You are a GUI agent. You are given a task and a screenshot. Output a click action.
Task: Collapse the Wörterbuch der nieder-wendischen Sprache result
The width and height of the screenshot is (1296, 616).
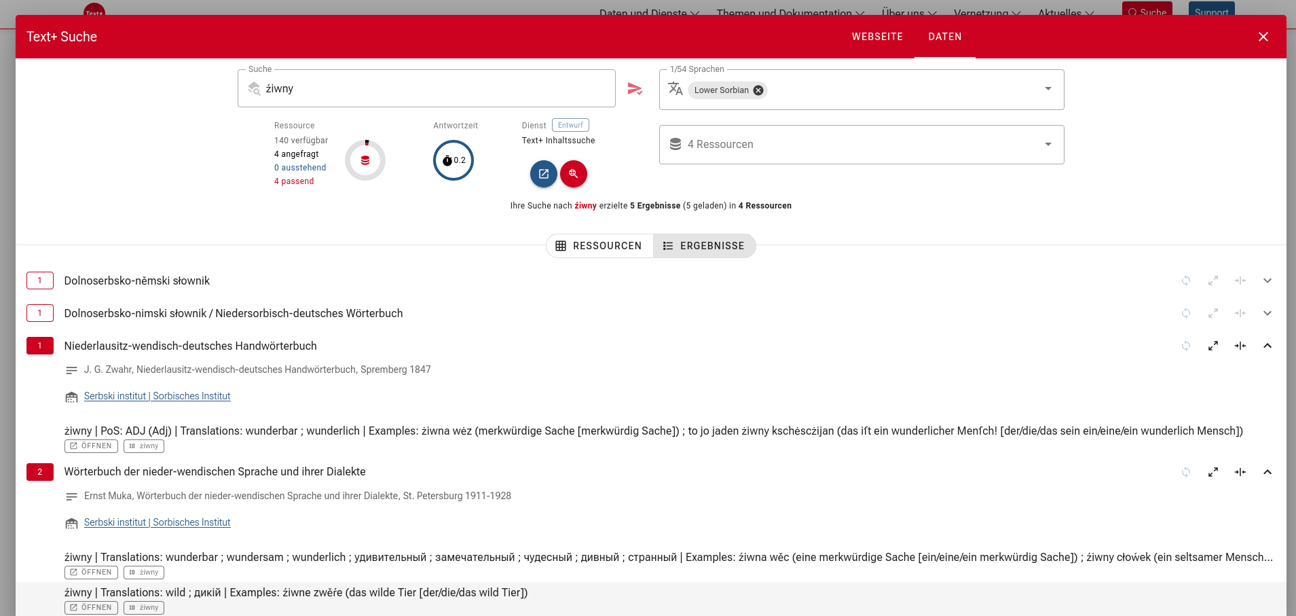tap(1267, 471)
